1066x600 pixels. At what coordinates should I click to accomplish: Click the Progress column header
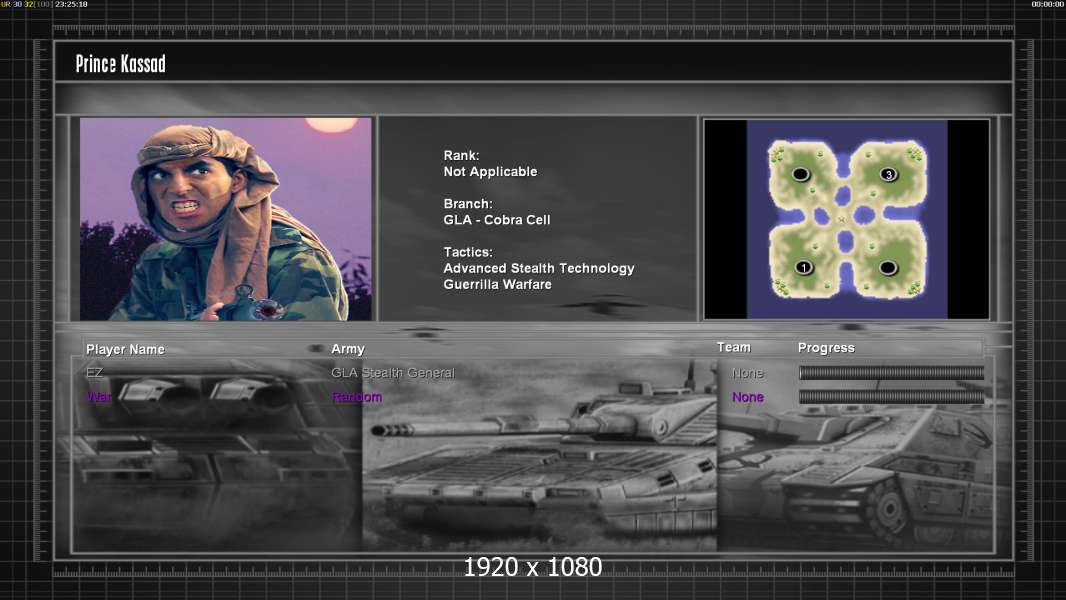click(x=826, y=348)
